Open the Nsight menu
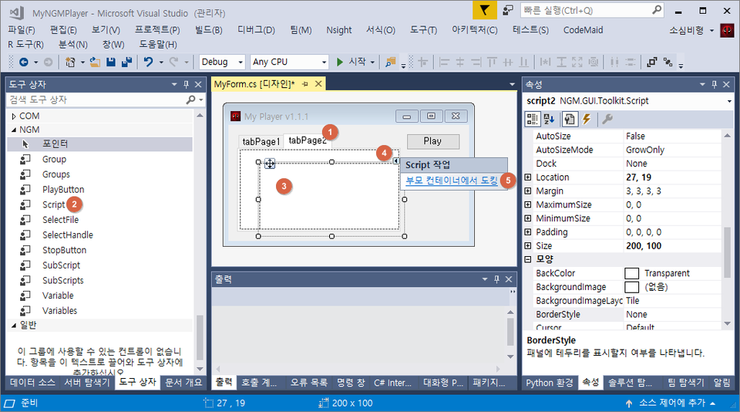The height and width of the screenshot is (412, 740). (x=339, y=30)
